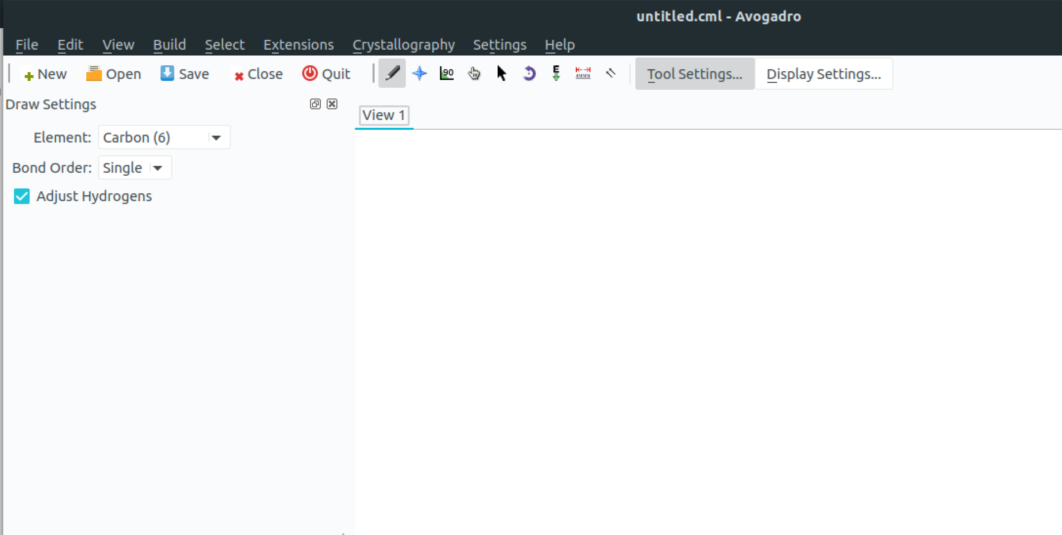Image resolution: width=1062 pixels, height=535 pixels.
Task: Enable the Auto Rotate tool
Action: coord(529,74)
